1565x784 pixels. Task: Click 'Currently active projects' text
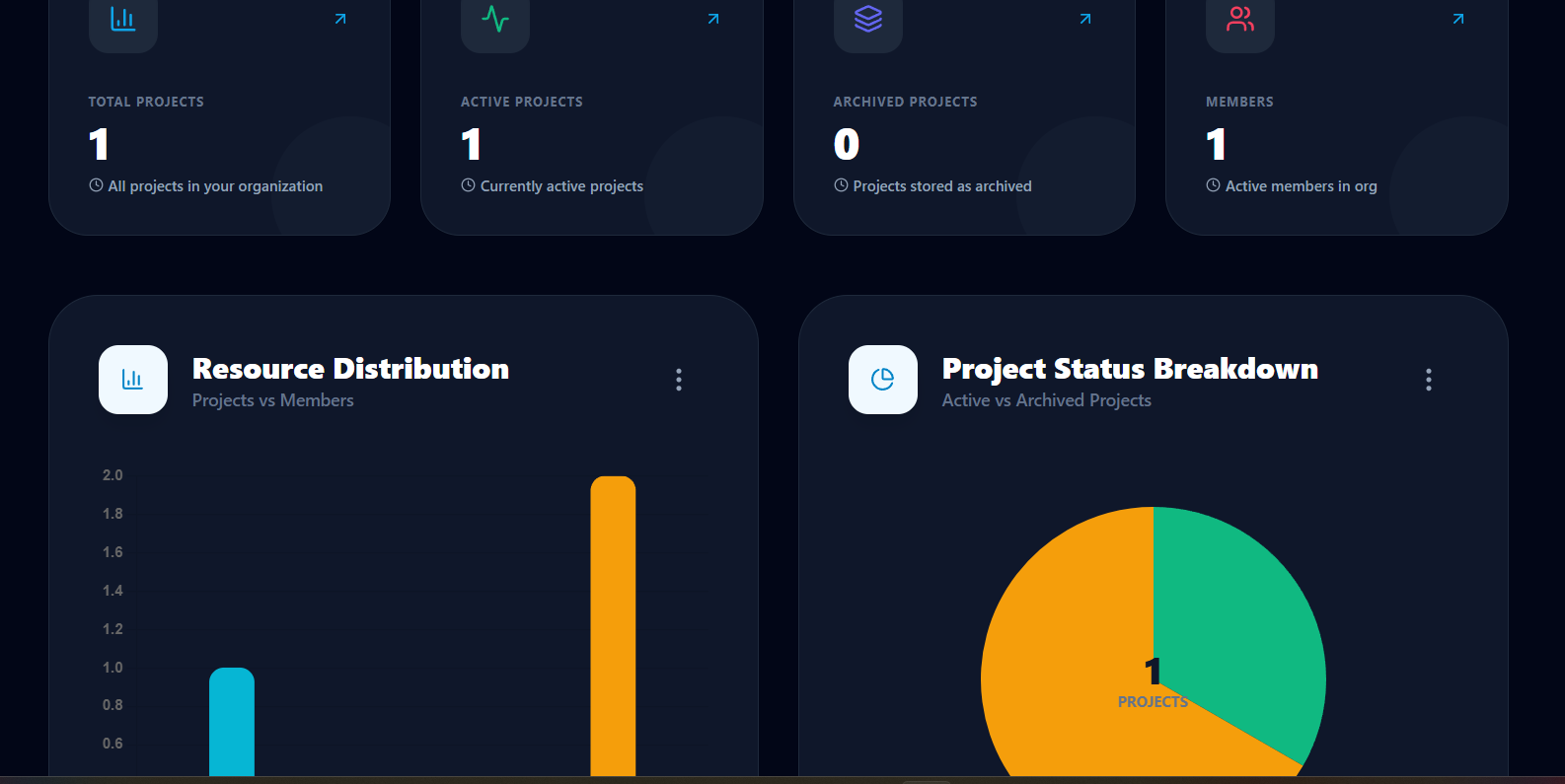561,186
